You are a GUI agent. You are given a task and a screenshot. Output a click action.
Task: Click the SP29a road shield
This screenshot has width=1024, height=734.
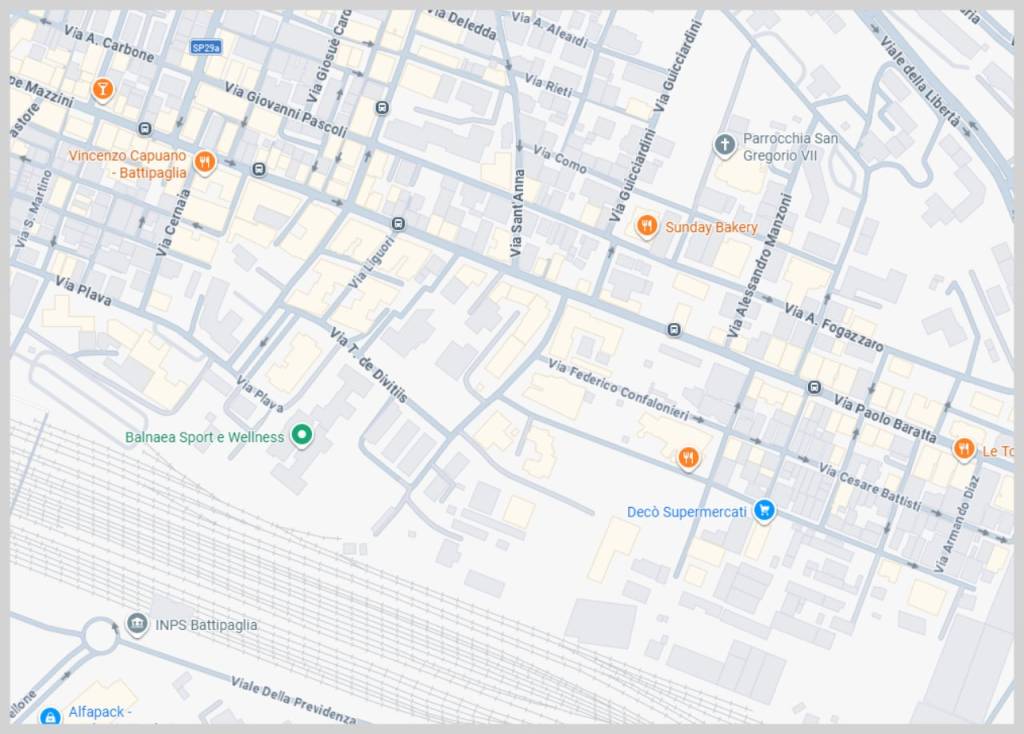coord(204,47)
